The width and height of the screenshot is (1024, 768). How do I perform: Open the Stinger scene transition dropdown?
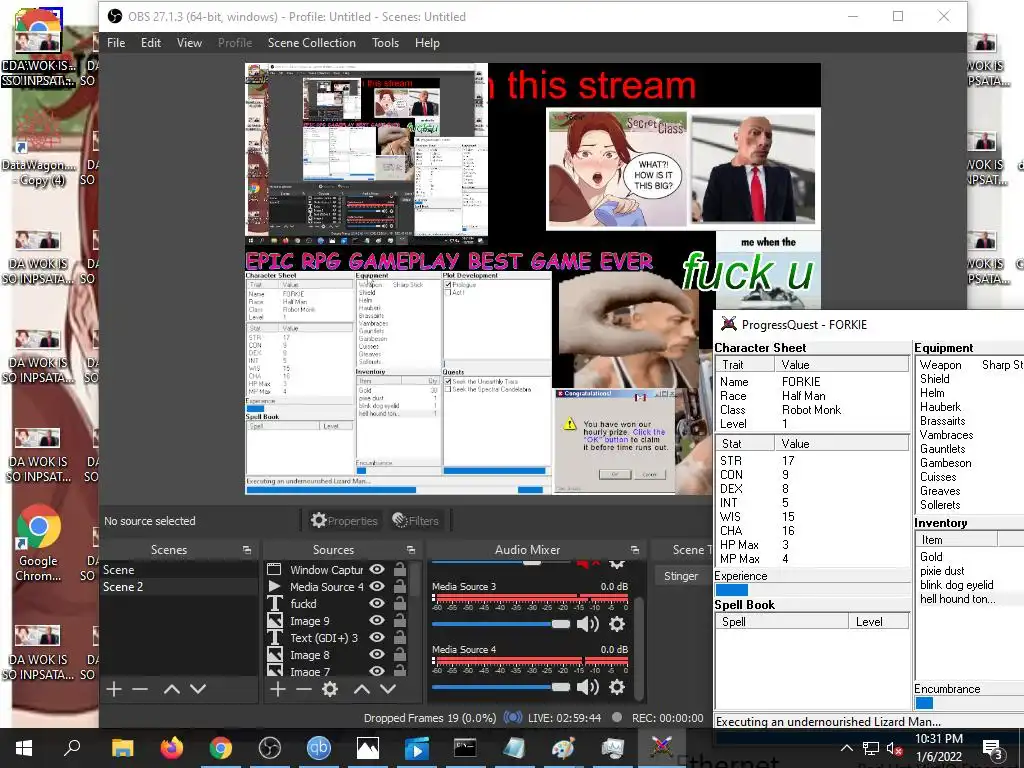[x=682, y=576]
